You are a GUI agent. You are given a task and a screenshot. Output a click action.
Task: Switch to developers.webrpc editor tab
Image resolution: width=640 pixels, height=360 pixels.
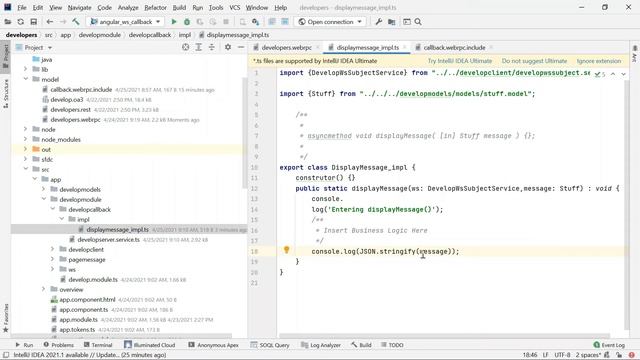[286, 47]
